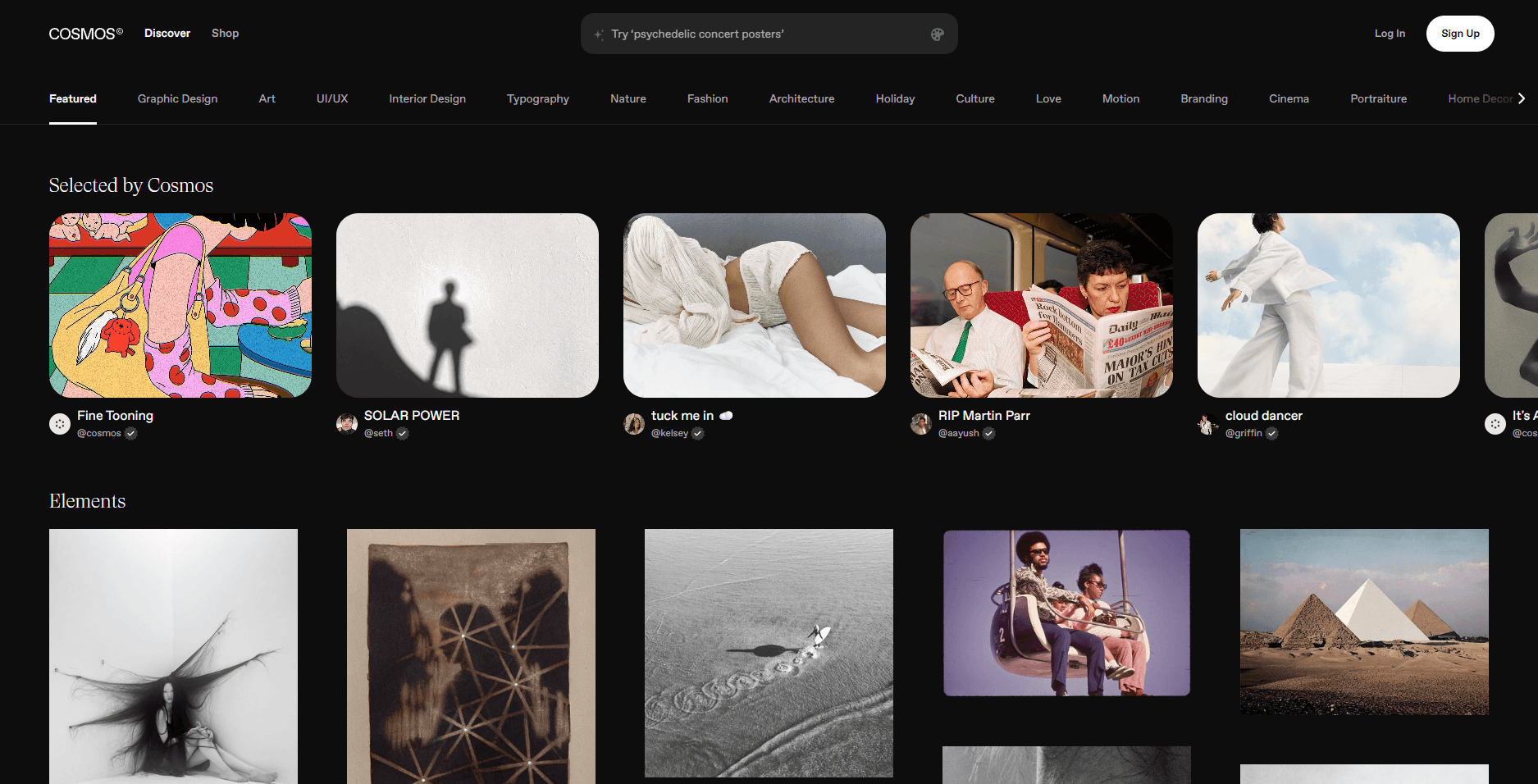Click the verified badge next to @aayush
The height and width of the screenshot is (784, 1538).
point(989,434)
